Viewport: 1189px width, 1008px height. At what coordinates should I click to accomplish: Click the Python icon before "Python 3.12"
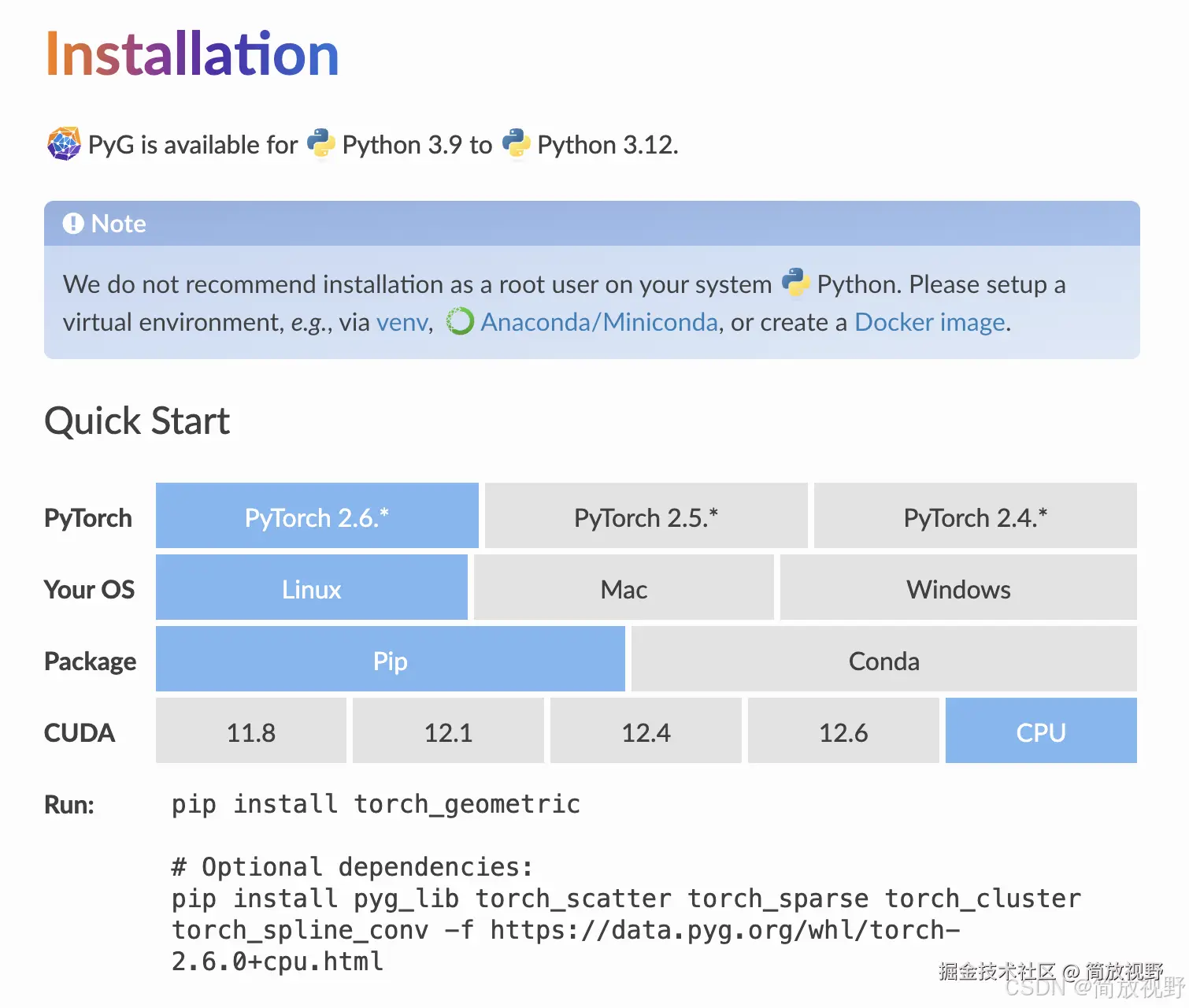(x=516, y=143)
